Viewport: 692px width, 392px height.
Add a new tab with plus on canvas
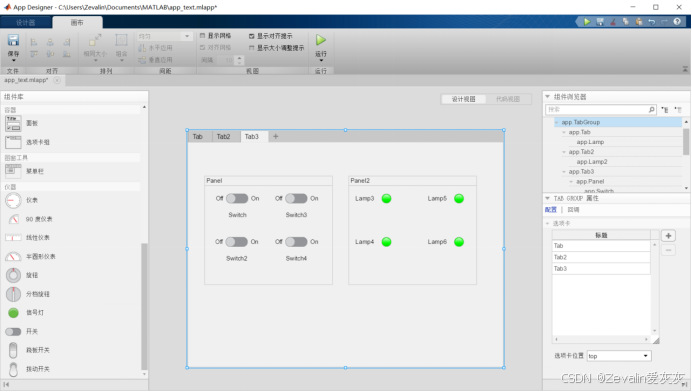coord(275,136)
